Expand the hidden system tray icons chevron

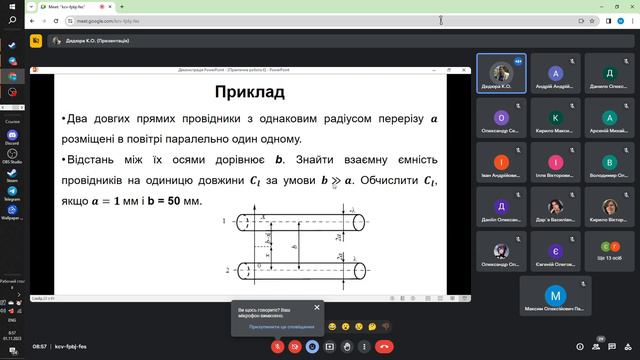(x=19, y=294)
